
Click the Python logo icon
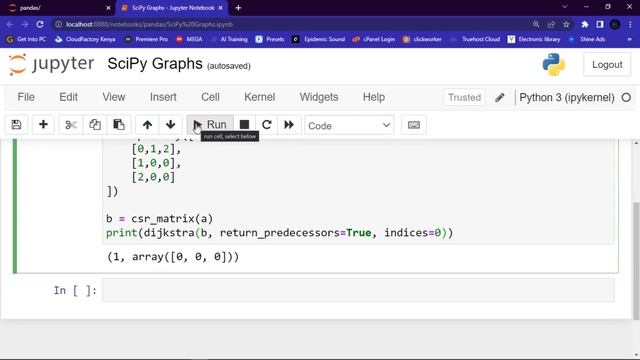pos(554,64)
